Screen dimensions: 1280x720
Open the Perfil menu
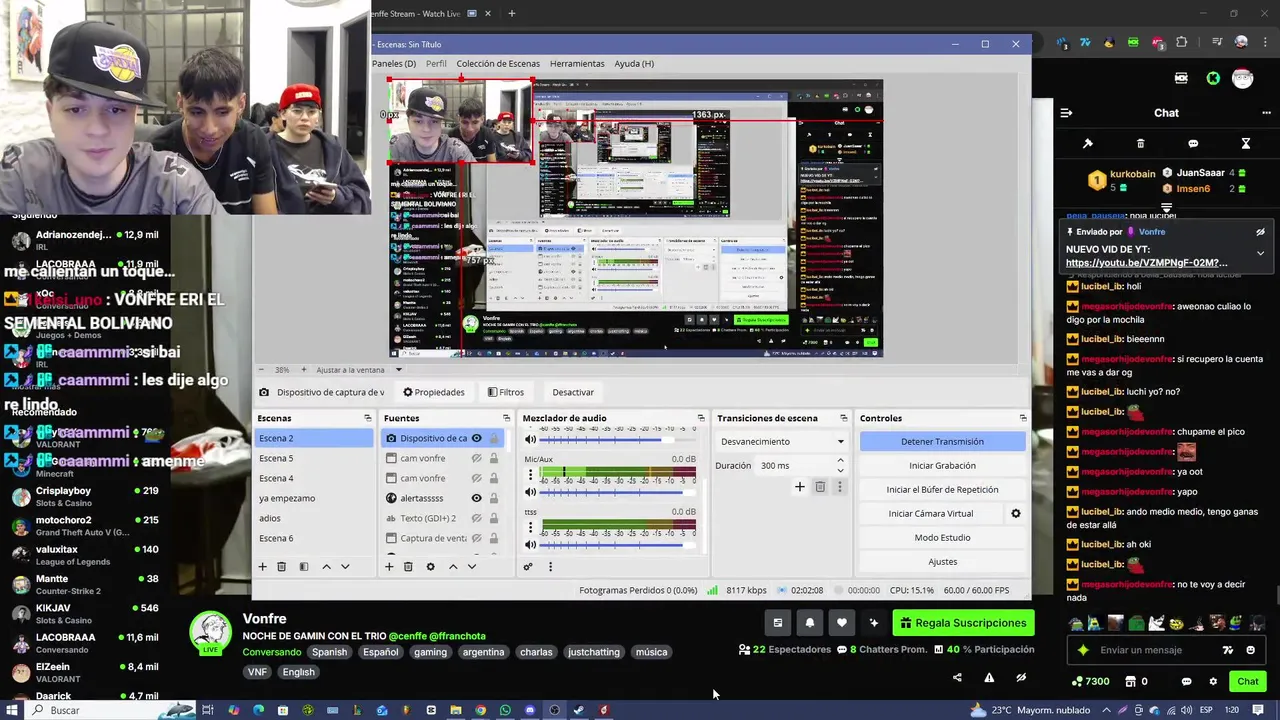coord(436,63)
